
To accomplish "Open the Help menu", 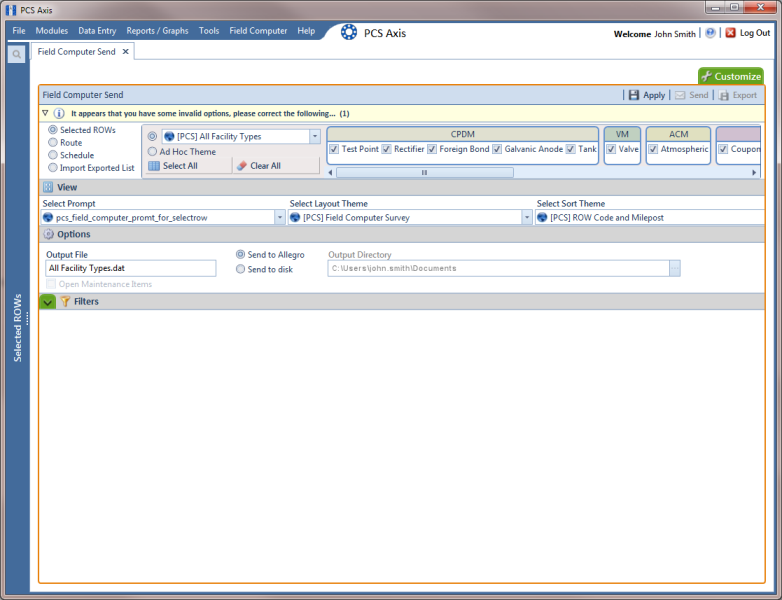I will coord(306,31).
